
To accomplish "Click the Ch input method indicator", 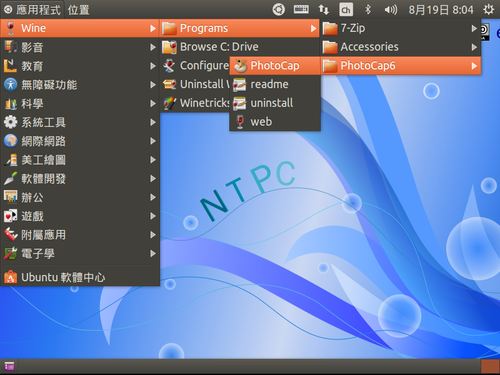I will point(346,10).
